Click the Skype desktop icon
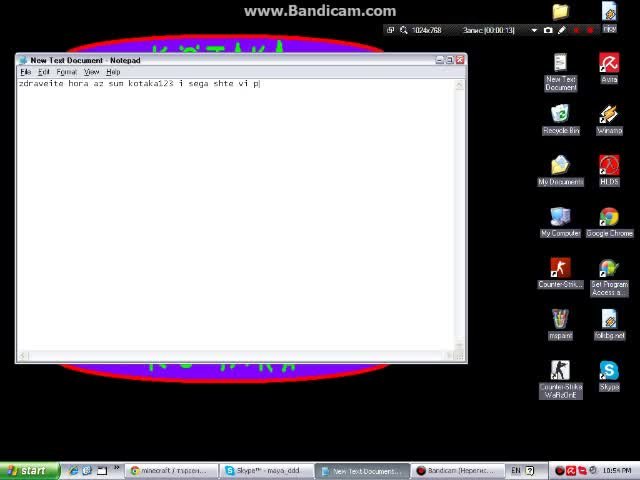The height and width of the screenshot is (480, 640). tap(609, 374)
